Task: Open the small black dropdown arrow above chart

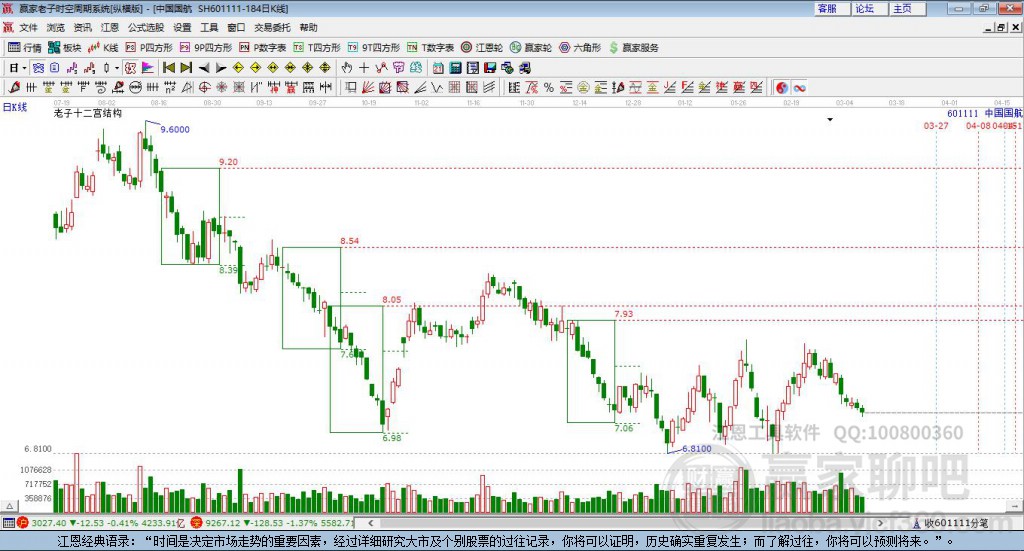Action: [830, 119]
